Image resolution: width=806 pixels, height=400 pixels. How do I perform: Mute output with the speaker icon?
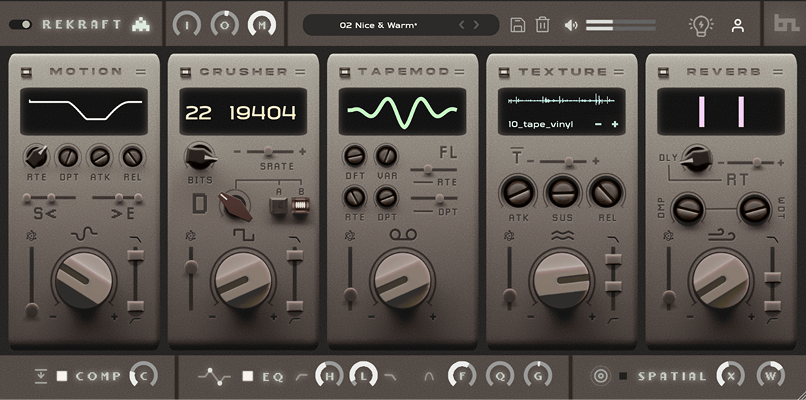coord(571,25)
